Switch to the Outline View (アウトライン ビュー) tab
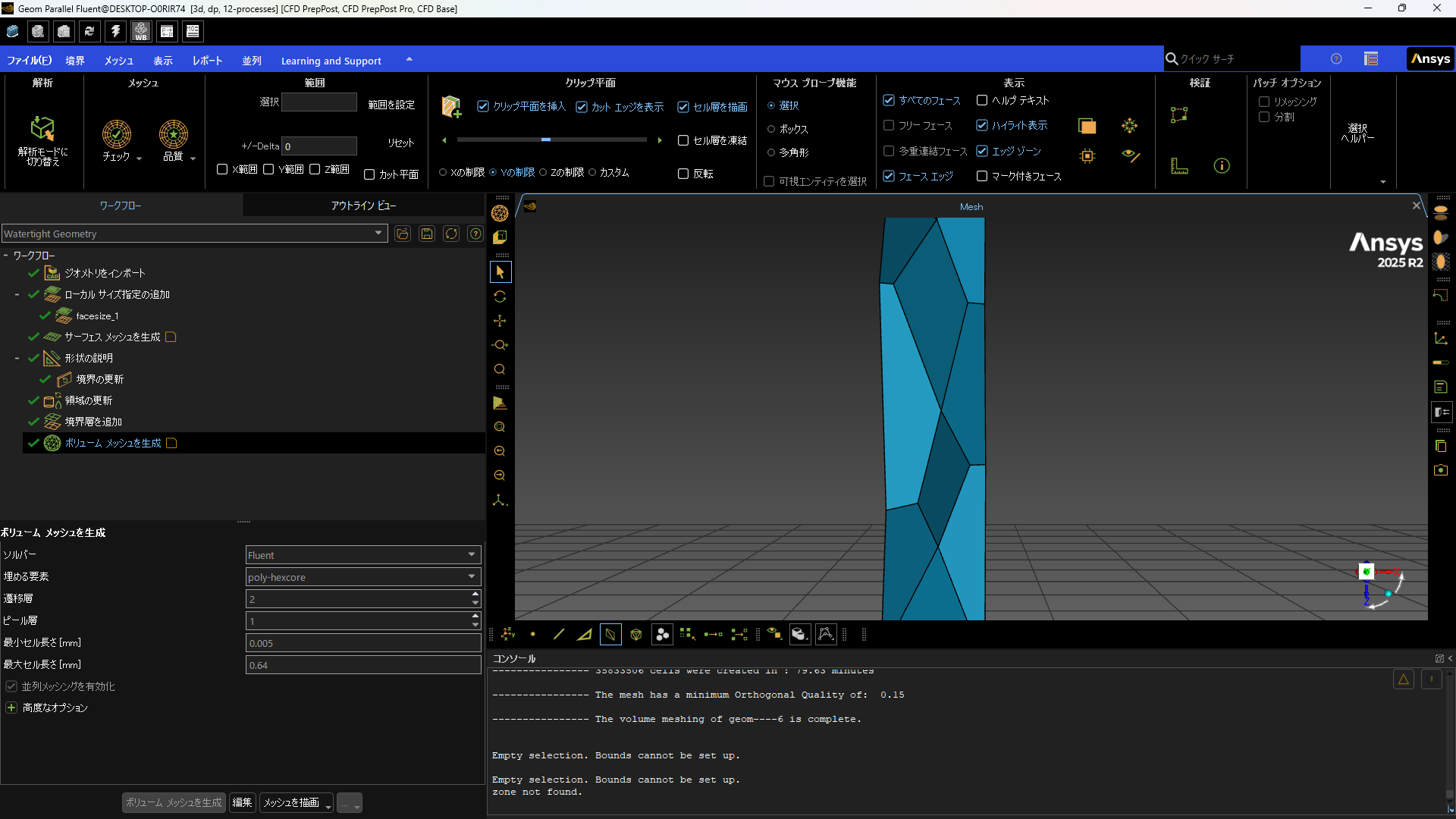 pos(363,206)
